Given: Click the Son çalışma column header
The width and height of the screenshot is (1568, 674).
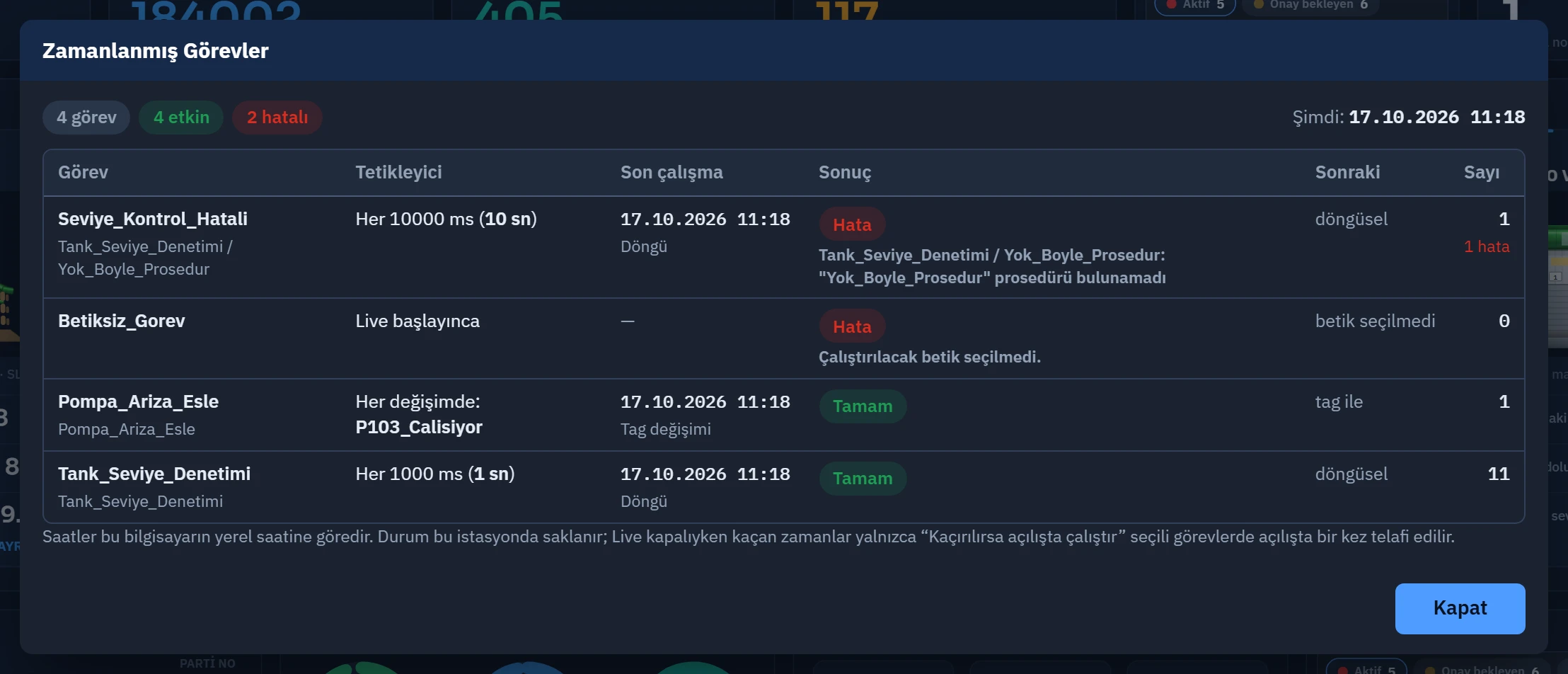Looking at the screenshot, I should pos(671,173).
